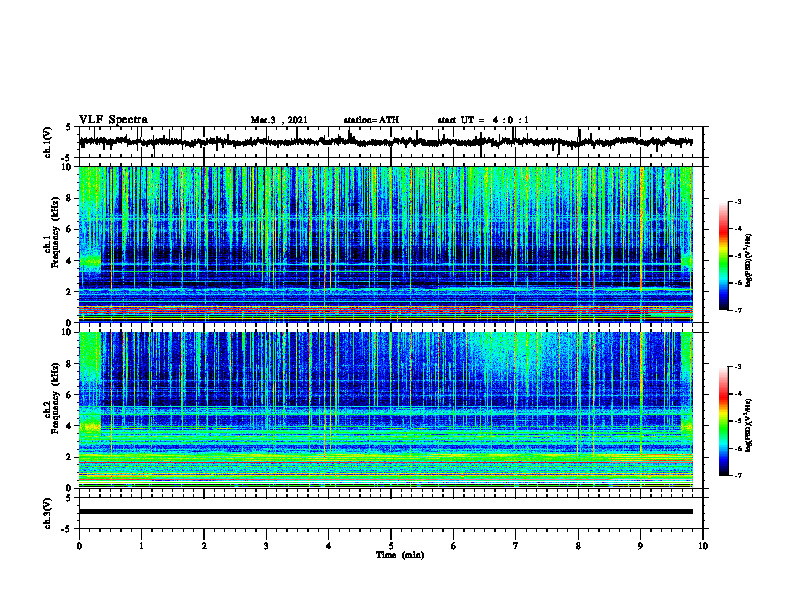Viewport: 792px width, 612px height.
Task: Click the log(PSD) label beside ch.1 colorbar
Action: coord(748,261)
